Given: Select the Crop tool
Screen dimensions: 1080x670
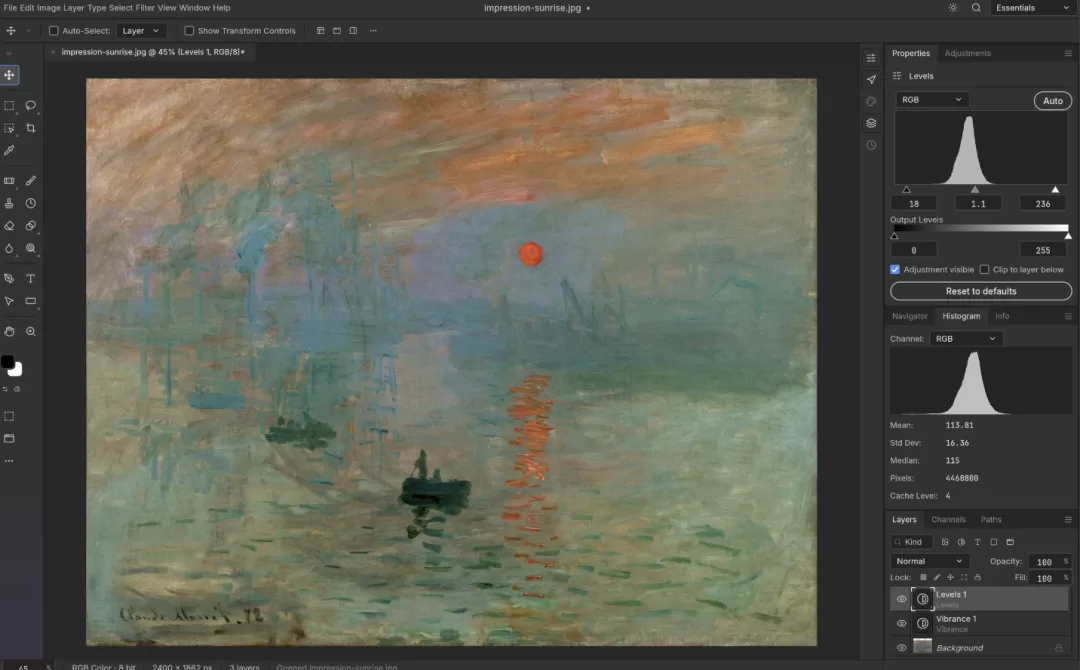Looking at the screenshot, I should pos(30,128).
